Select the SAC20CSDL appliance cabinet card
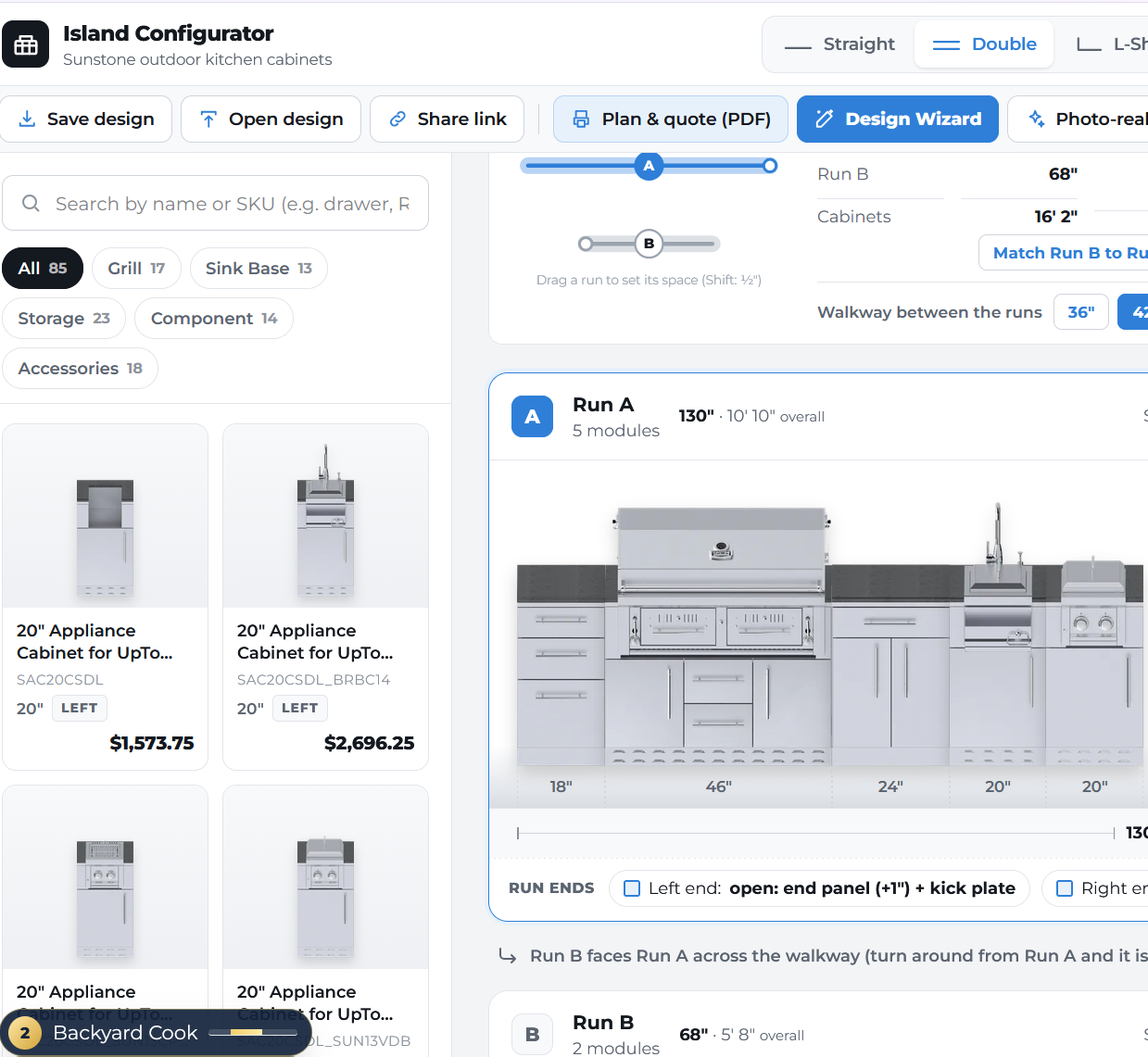This screenshot has height=1057, width=1148. tap(106, 597)
